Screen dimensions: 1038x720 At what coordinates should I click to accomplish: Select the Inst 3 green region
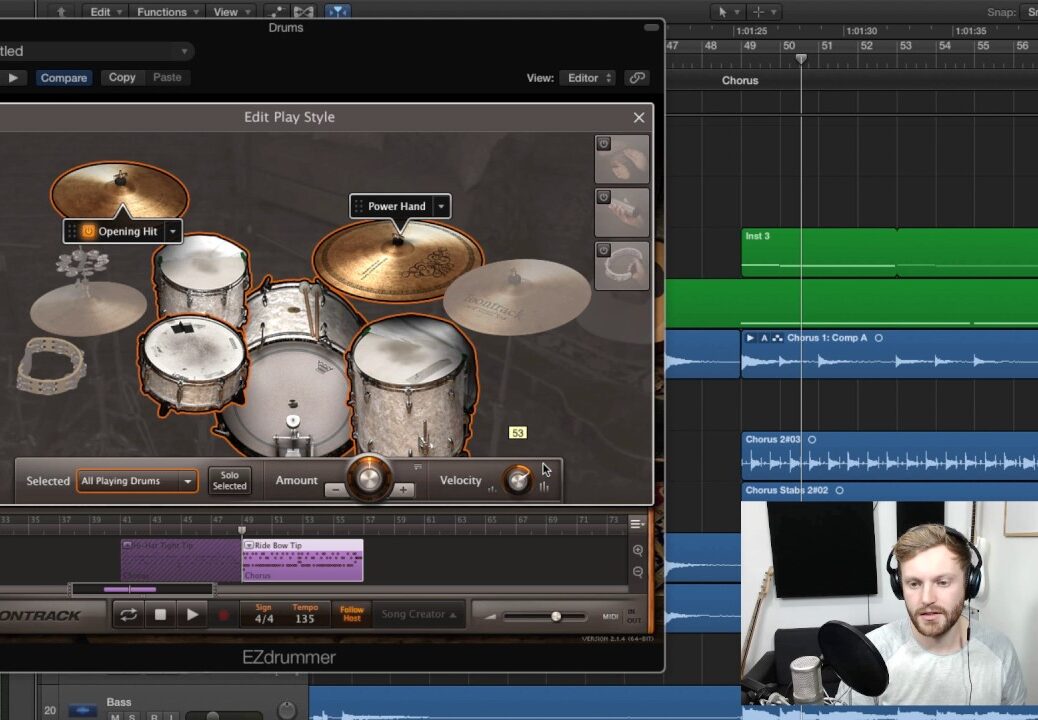pyautogui.click(x=819, y=252)
